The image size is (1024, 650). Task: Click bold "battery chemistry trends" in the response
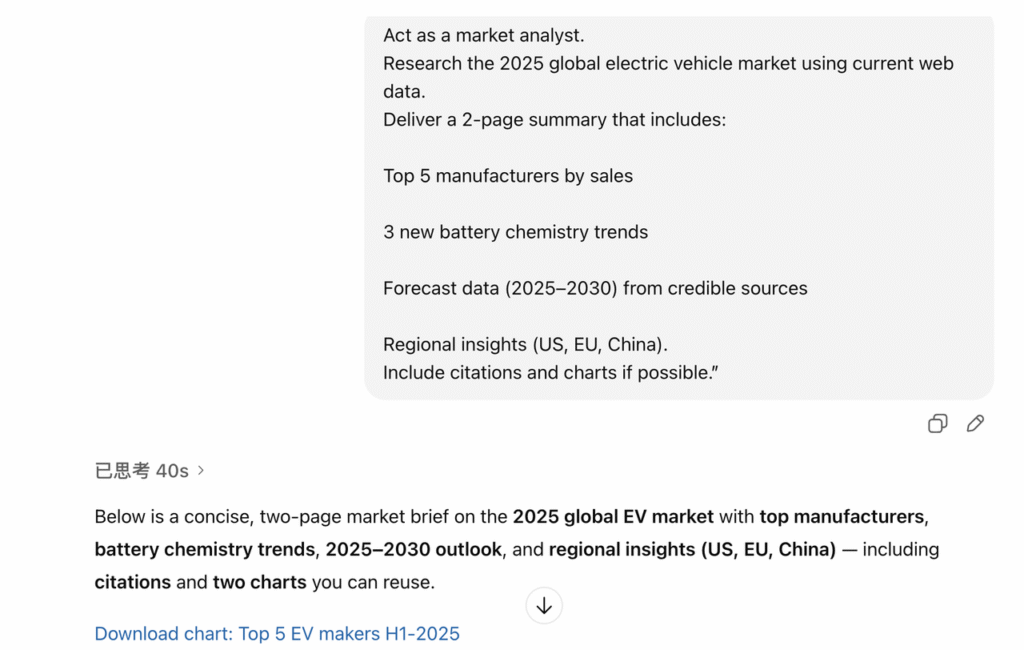click(204, 549)
